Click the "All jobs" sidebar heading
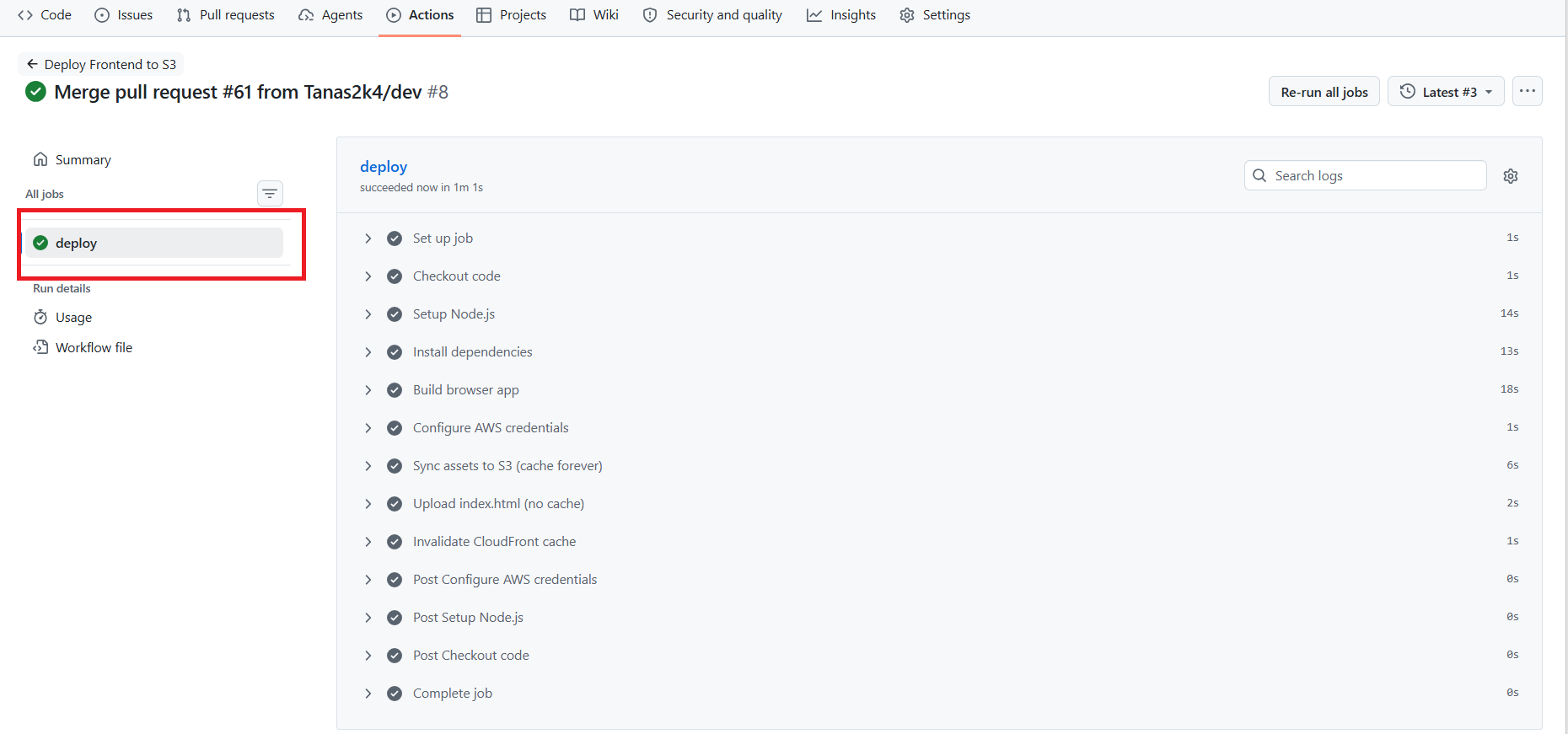The height and width of the screenshot is (734, 1568). [x=45, y=194]
